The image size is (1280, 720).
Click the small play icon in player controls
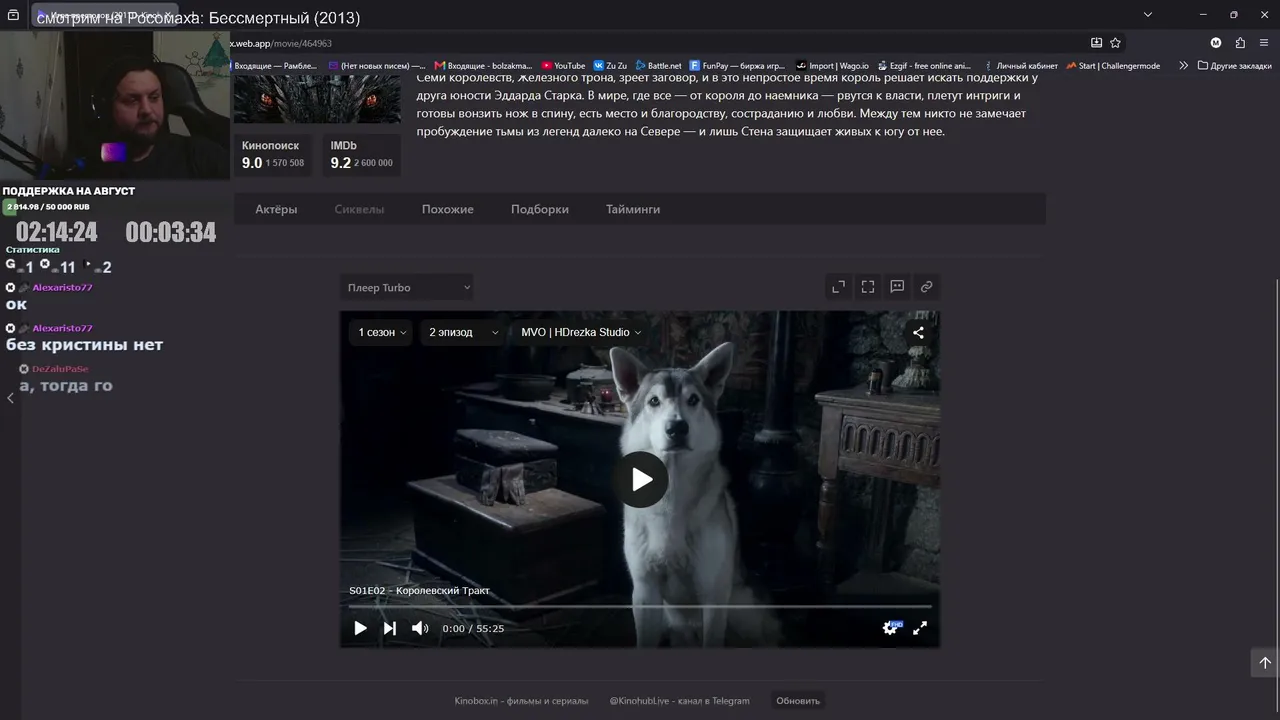pyautogui.click(x=360, y=628)
